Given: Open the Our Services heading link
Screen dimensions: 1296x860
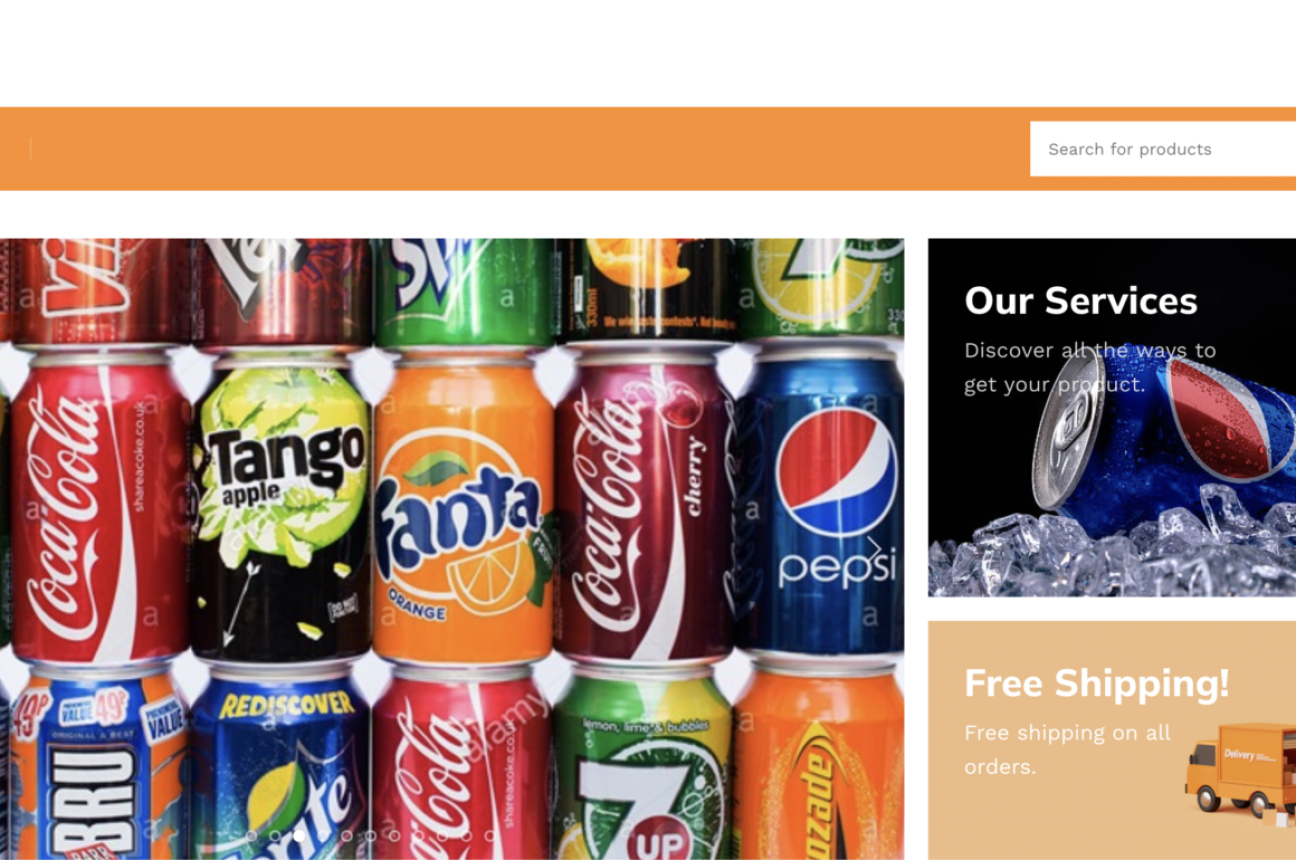Looking at the screenshot, I should [1080, 301].
